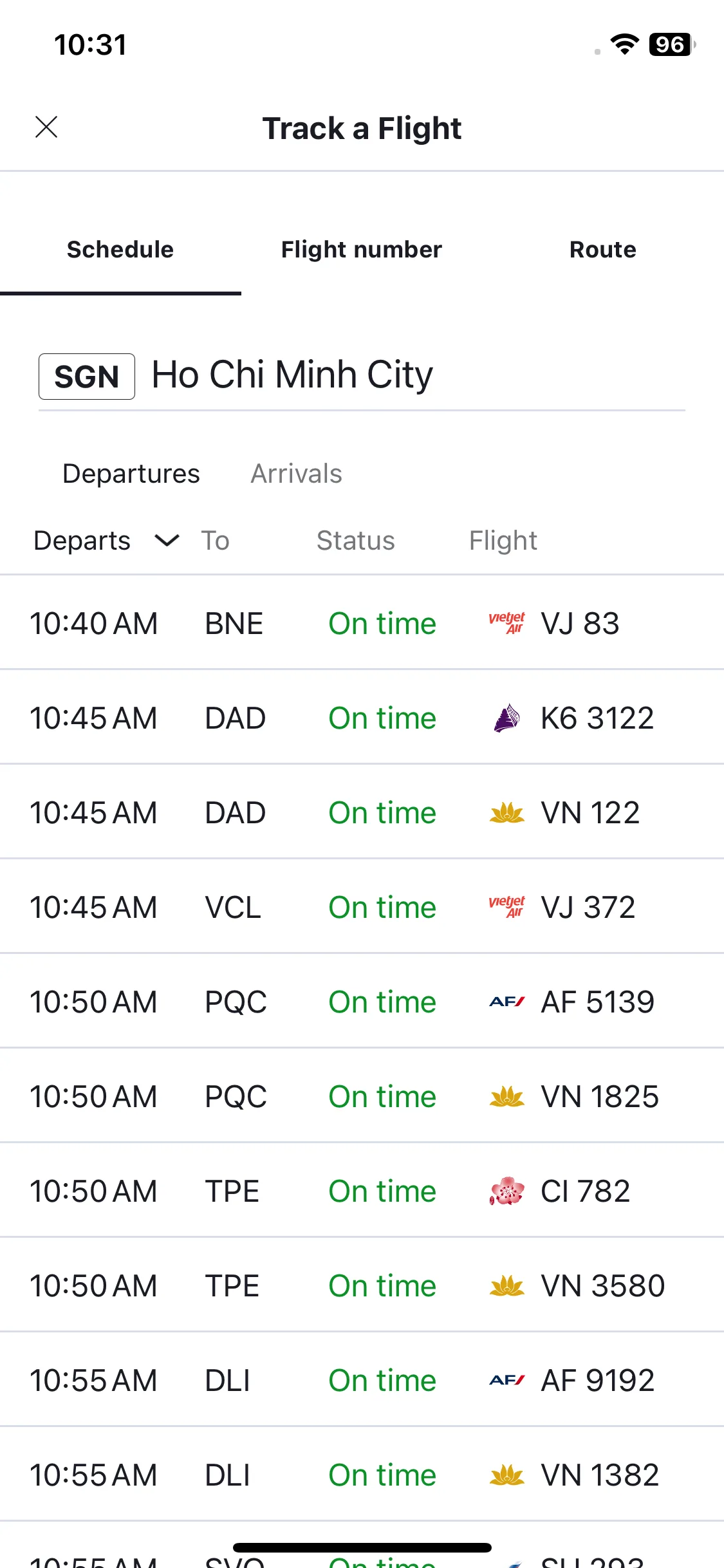This screenshot has height=1568, width=724.
Task: Tap the K6 3122 airline logo
Action: (506, 718)
